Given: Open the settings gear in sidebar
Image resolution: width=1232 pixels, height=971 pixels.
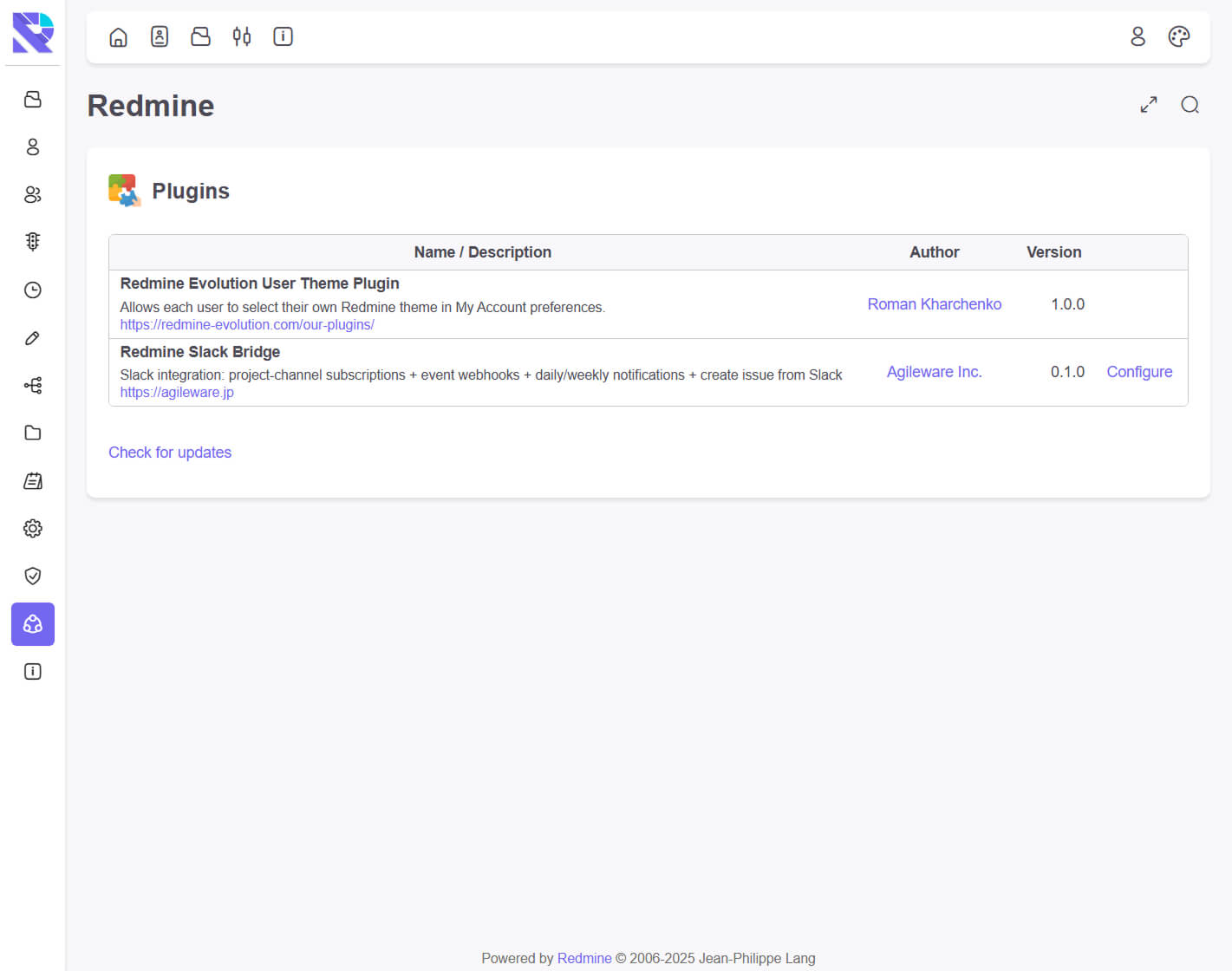Looking at the screenshot, I should [33, 528].
